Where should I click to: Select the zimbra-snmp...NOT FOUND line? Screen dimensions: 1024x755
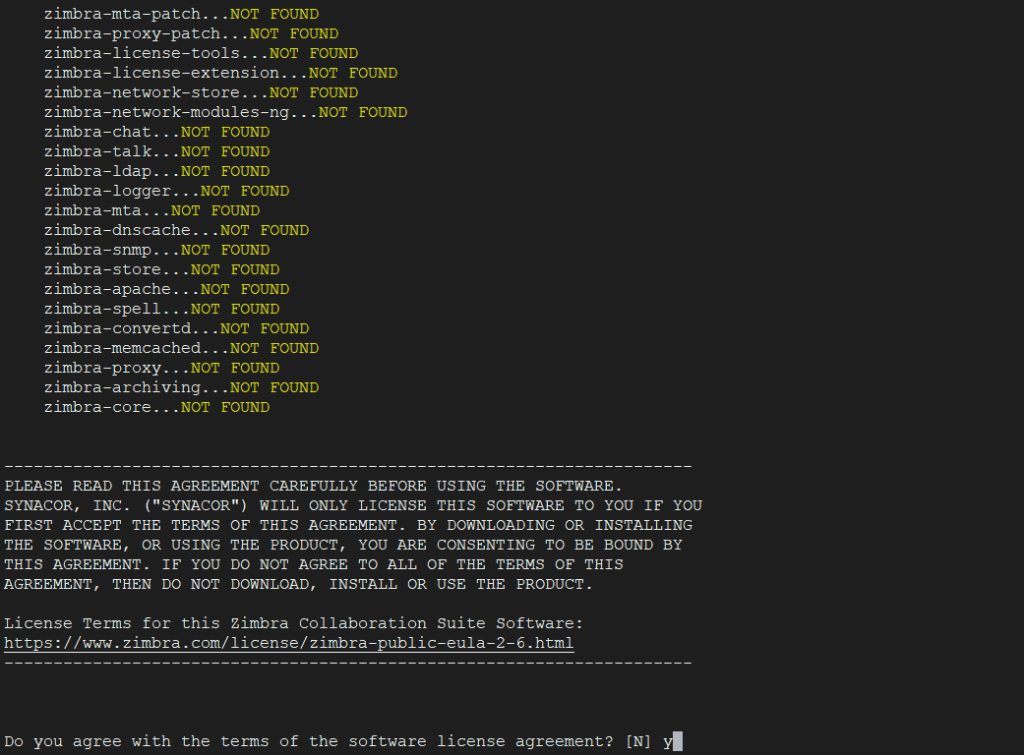click(157, 250)
